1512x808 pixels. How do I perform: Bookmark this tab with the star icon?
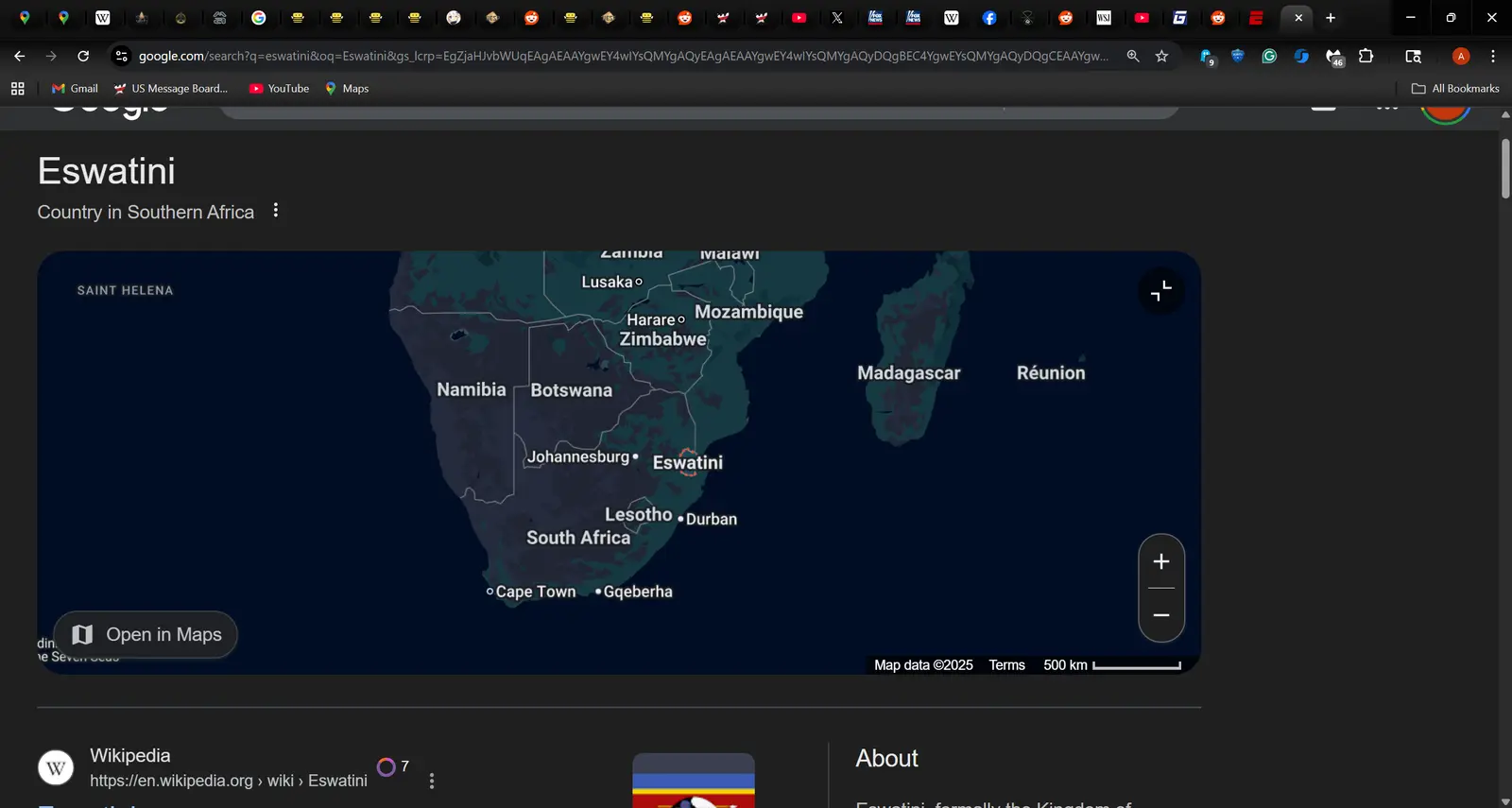(x=1161, y=57)
